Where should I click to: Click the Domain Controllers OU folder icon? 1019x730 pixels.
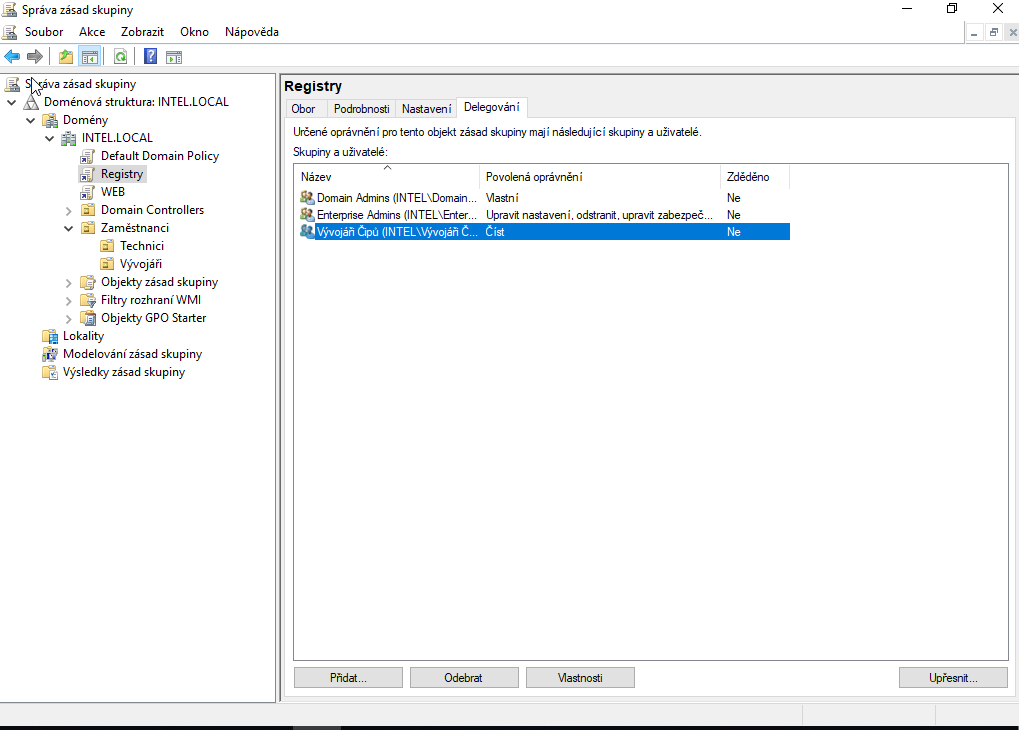pos(88,210)
